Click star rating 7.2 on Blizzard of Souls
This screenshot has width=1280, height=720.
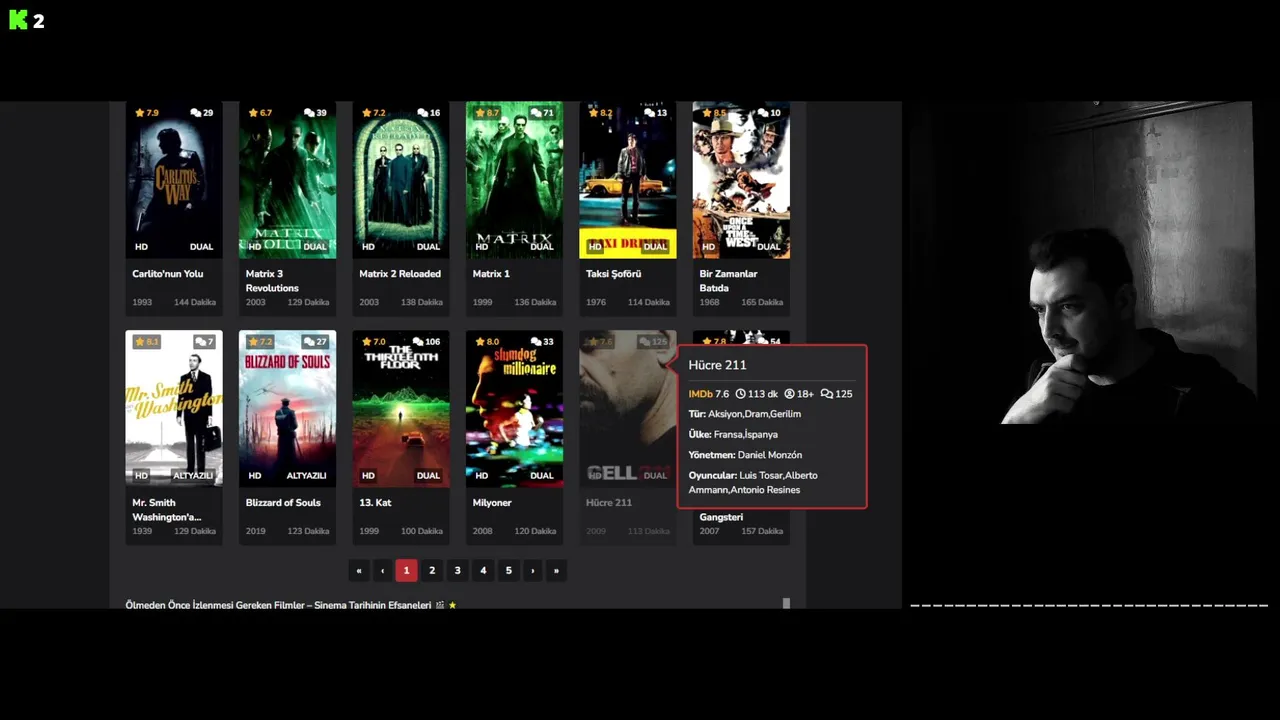click(x=260, y=342)
